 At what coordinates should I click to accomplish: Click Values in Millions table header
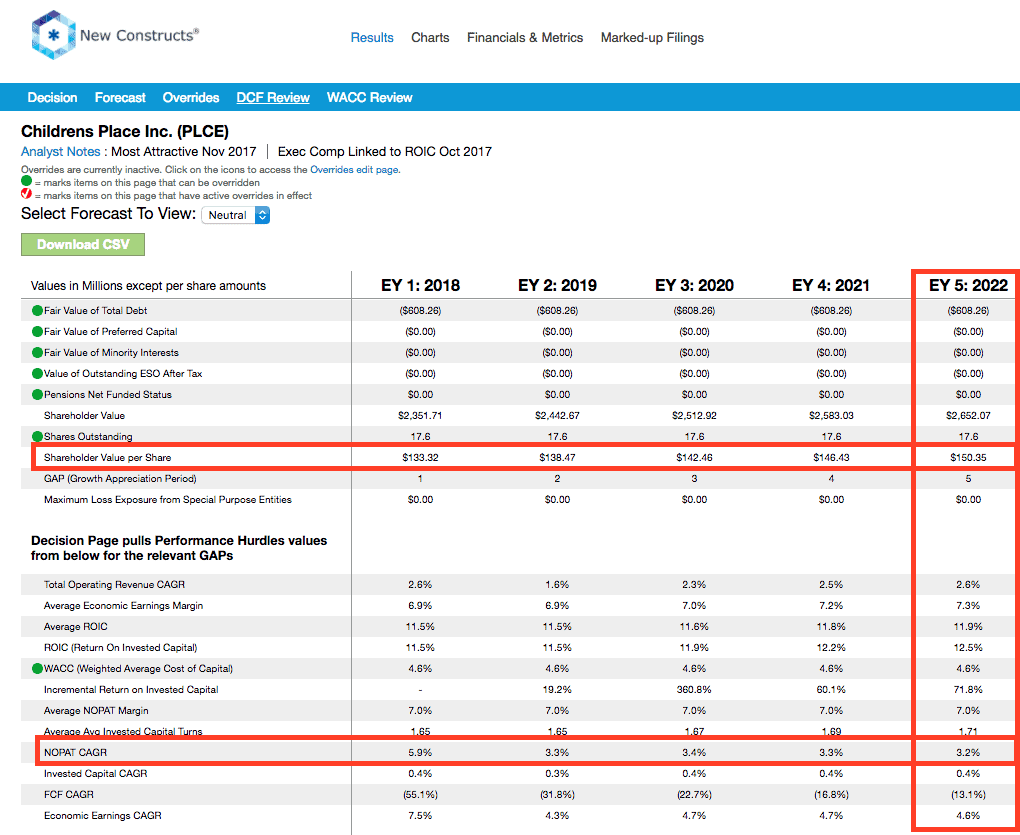(x=148, y=285)
